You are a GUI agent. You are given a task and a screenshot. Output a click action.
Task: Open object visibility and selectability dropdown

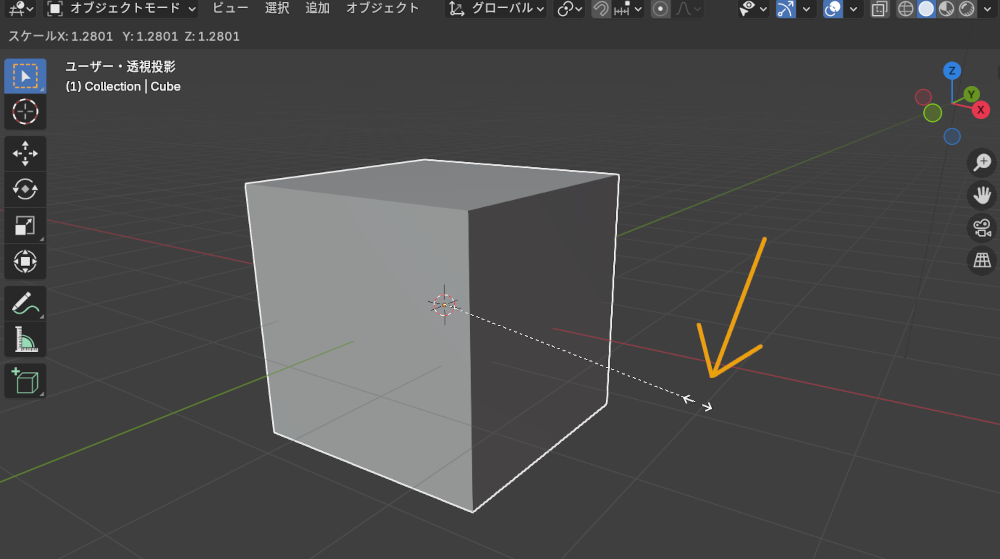(753, 9)
